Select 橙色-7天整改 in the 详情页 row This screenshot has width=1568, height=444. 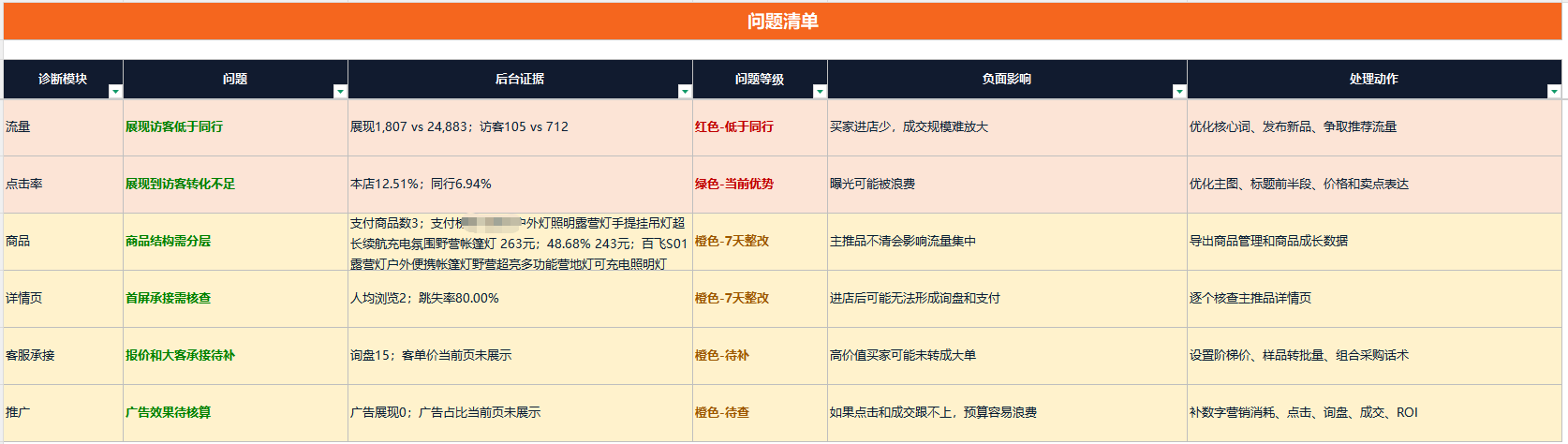click(x=760, y=299)
